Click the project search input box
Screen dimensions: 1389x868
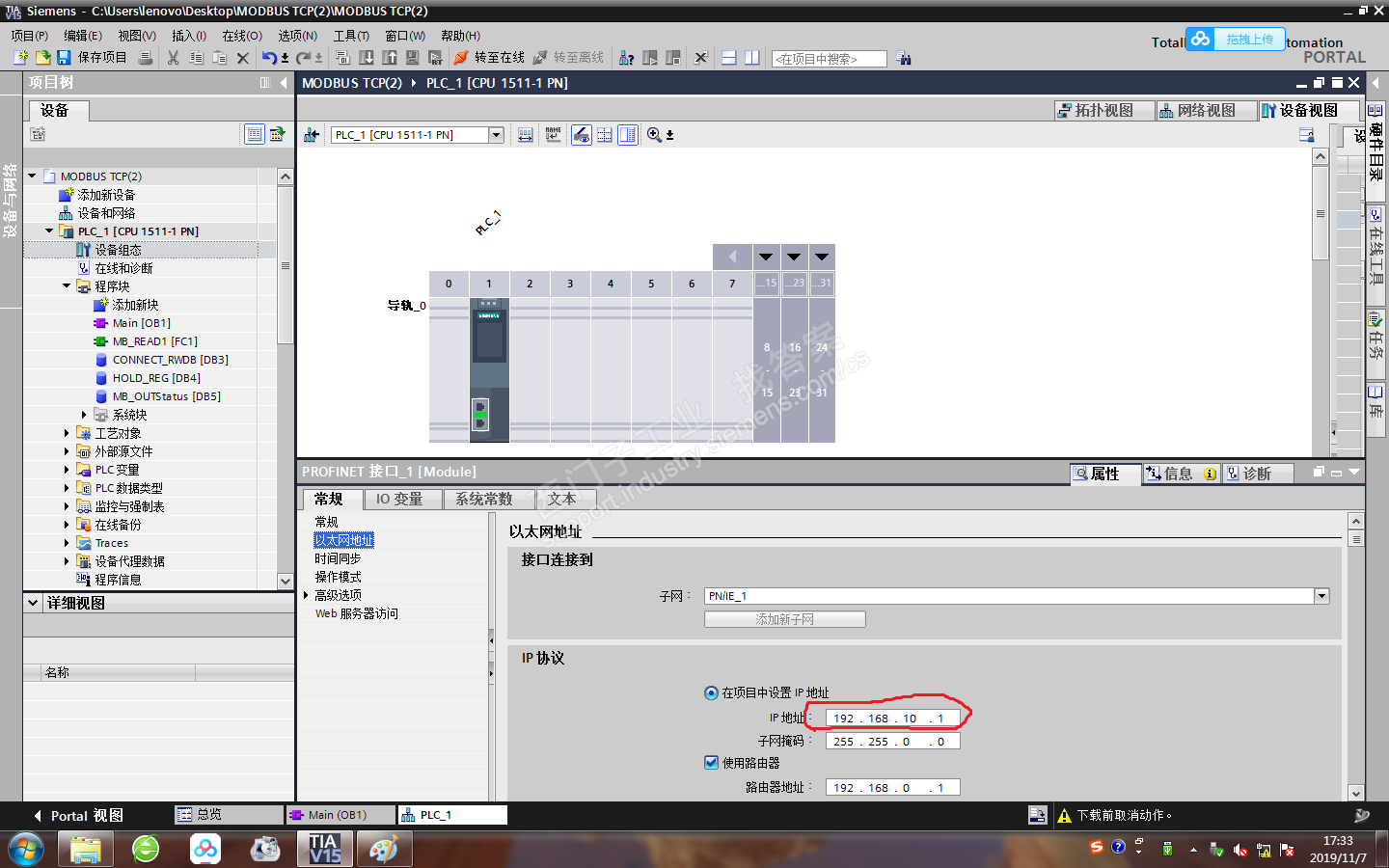830,59
